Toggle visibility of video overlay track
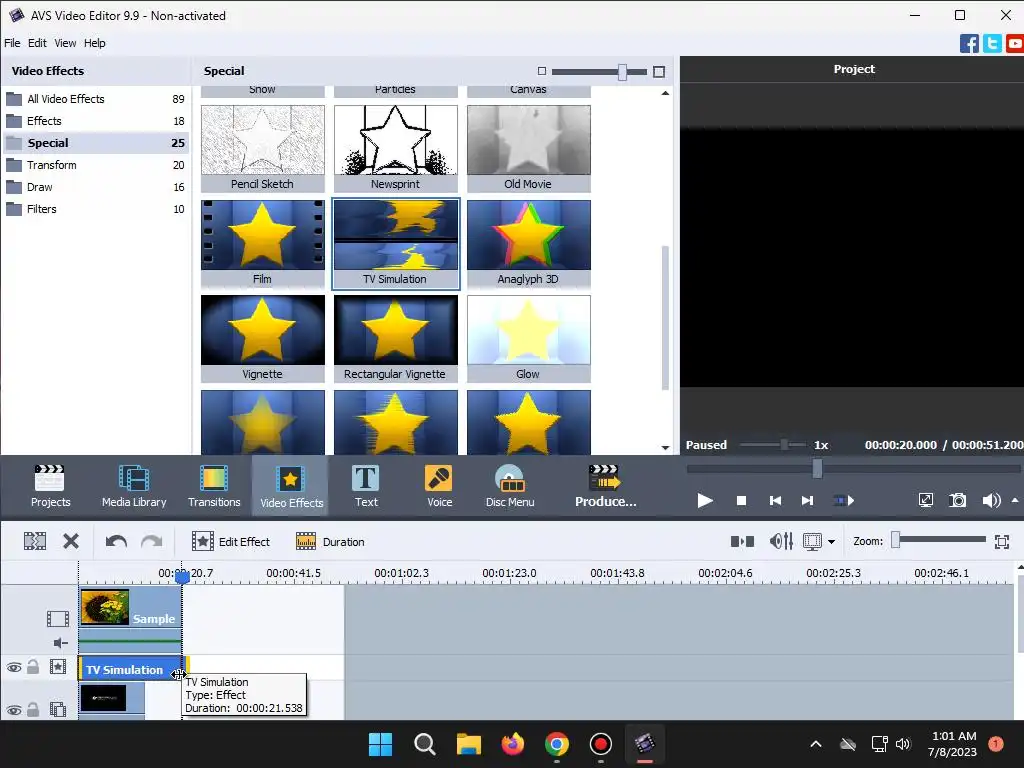Screen dimensions: 1024x768 (x=14, y=711)
